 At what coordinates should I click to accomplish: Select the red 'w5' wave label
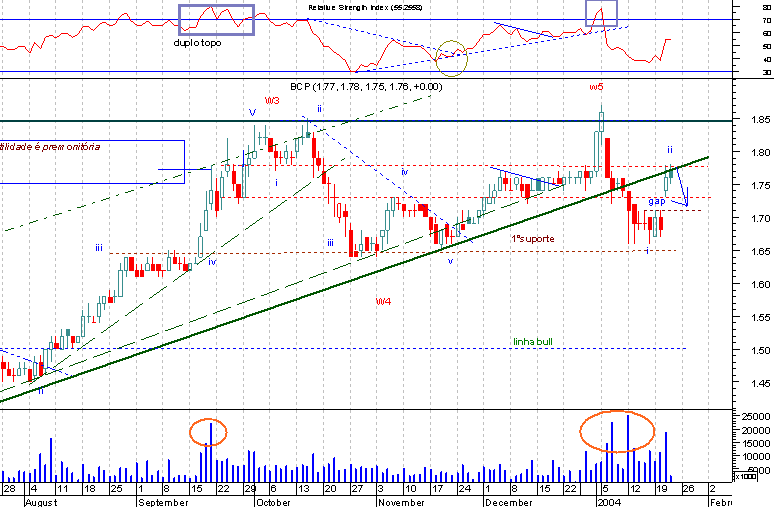pos(596,87)
